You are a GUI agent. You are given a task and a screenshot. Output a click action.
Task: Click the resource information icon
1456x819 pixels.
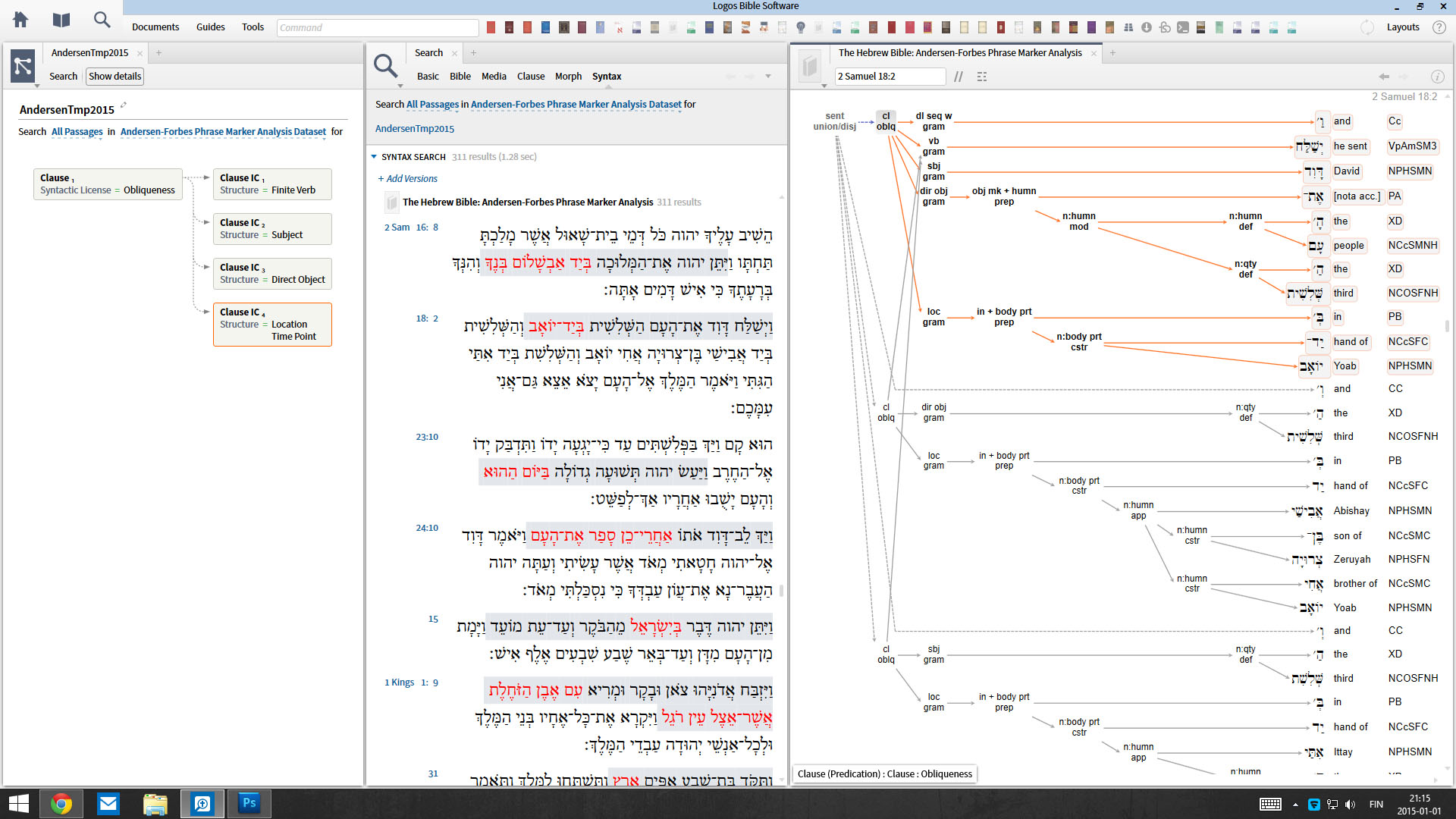(1437, 77)
